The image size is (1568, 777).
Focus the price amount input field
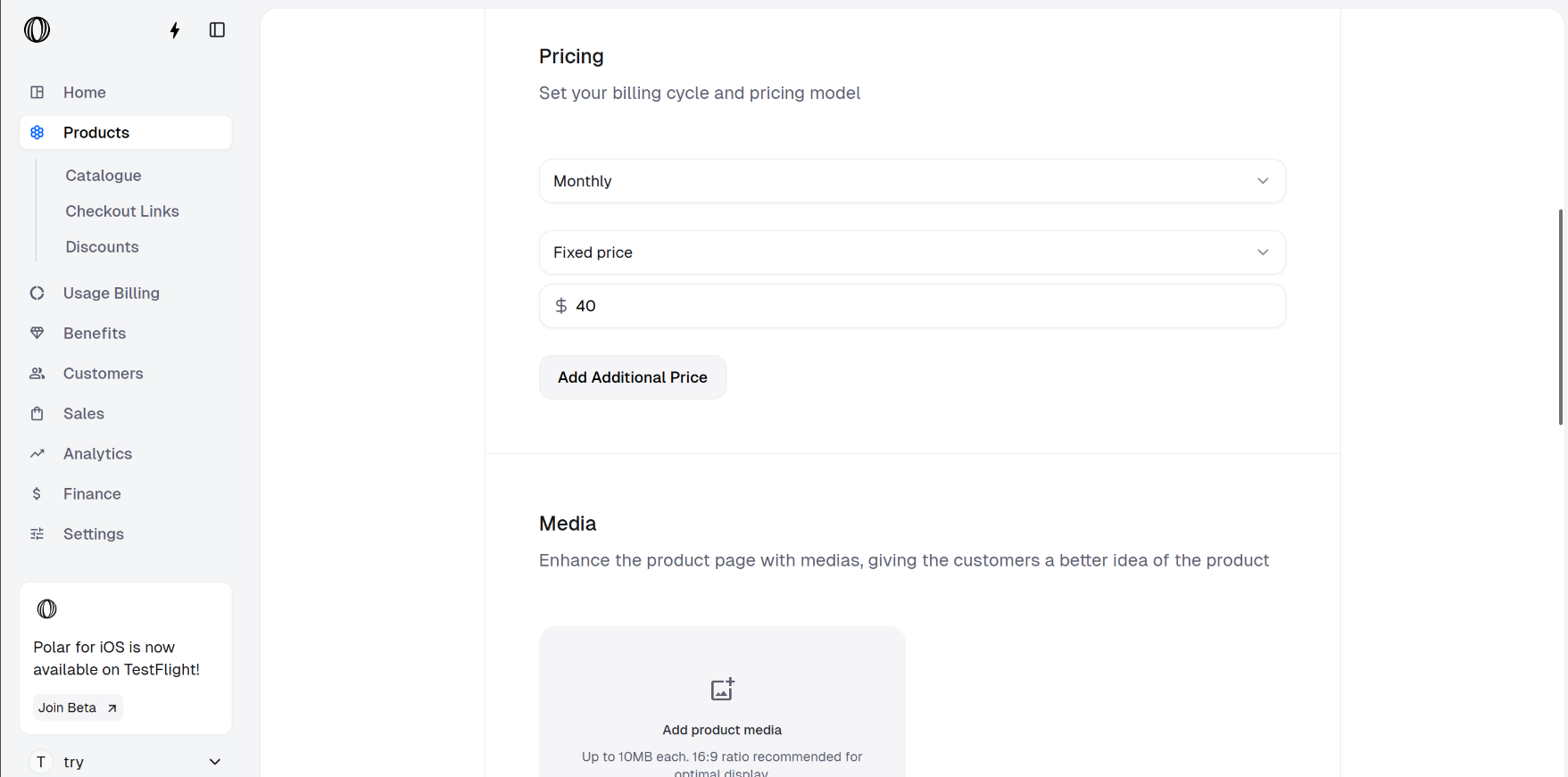pyautogui.click(x=919, y=306)
